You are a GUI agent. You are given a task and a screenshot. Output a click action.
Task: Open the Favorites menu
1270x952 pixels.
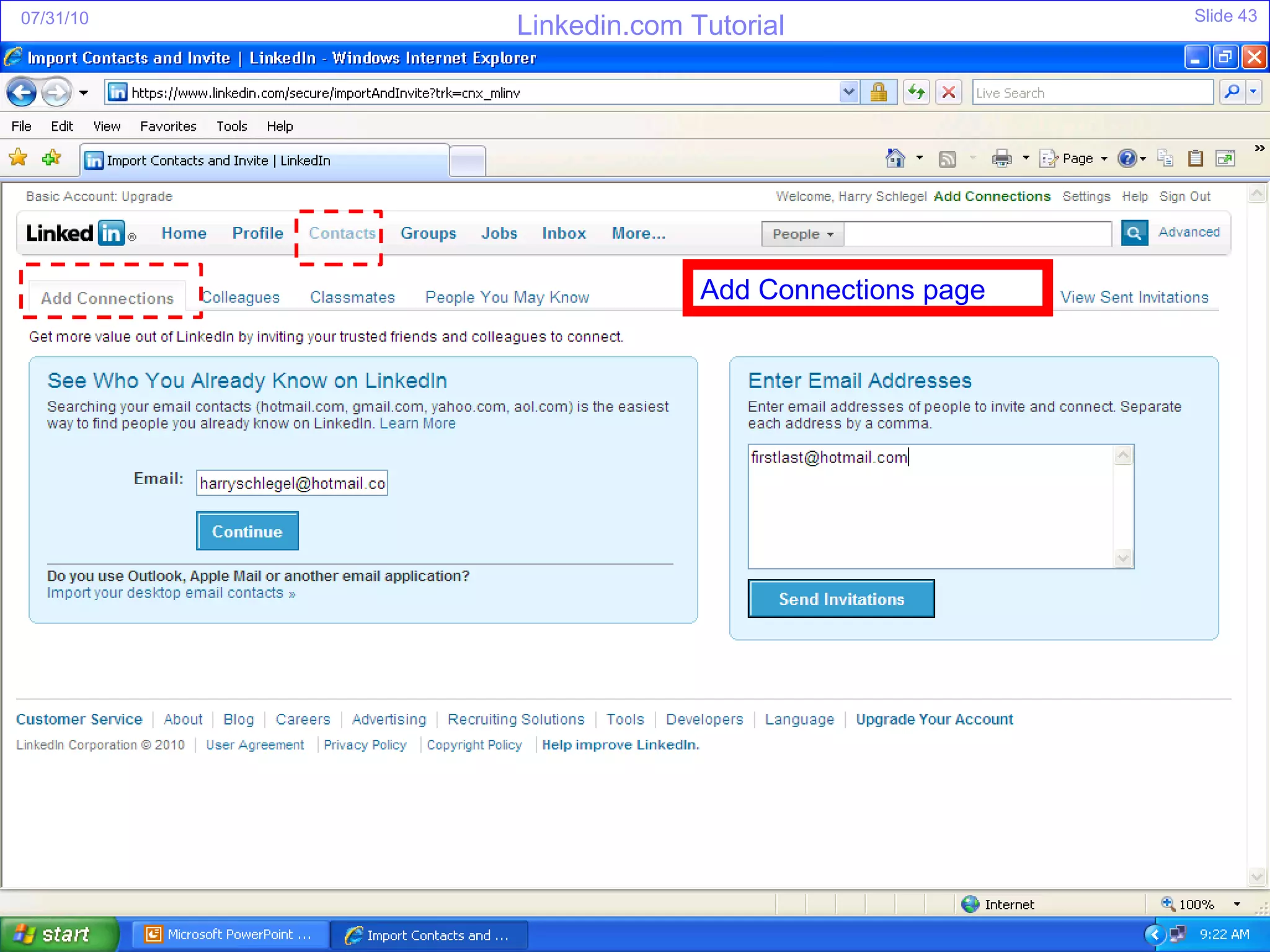pyautogui.click(x=168, y=126)
